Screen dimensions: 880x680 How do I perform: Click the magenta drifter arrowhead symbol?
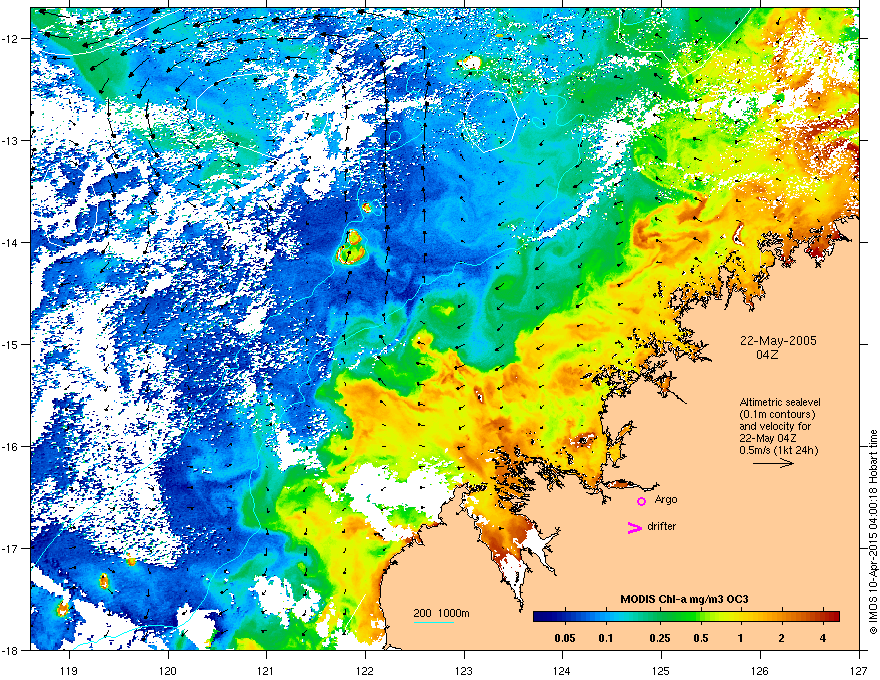(x=635, y=527)
